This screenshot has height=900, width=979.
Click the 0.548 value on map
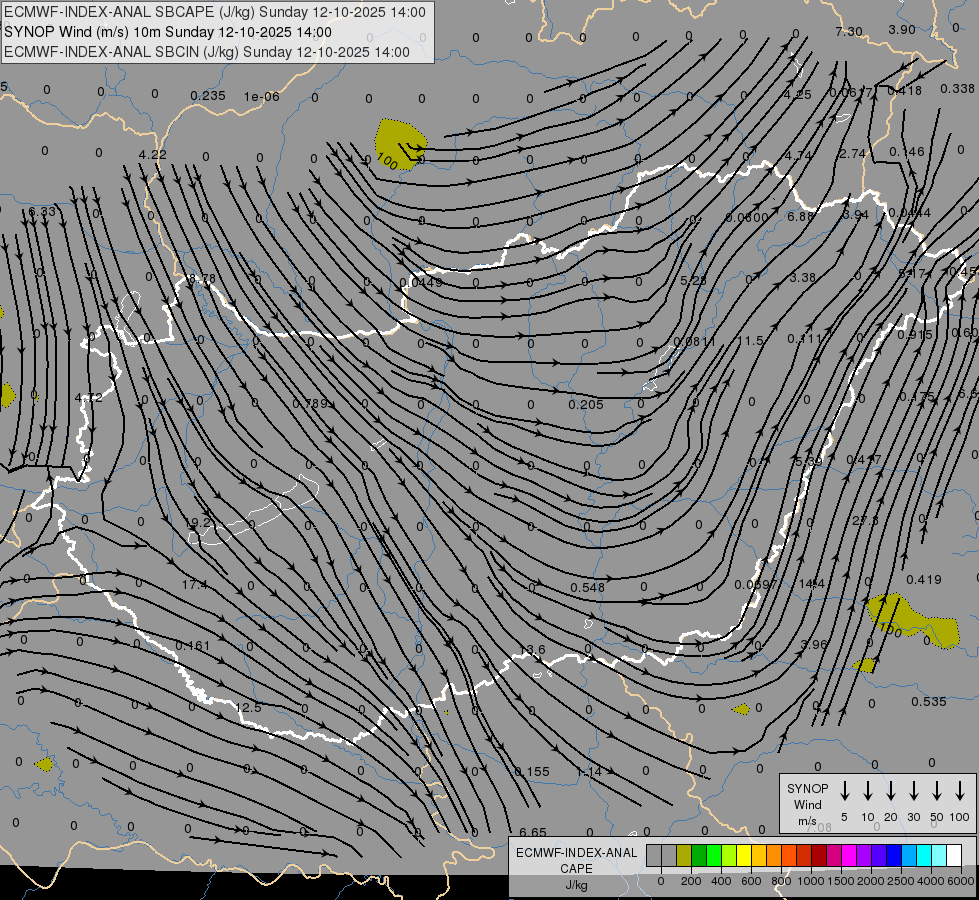coord(588,588)
